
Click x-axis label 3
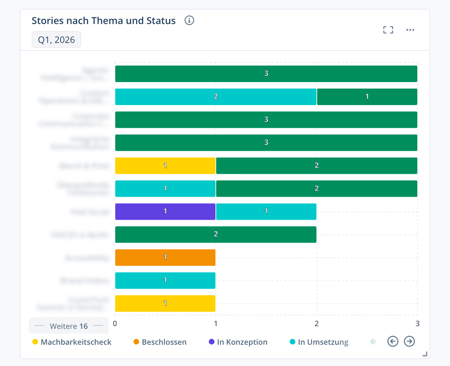417,323
